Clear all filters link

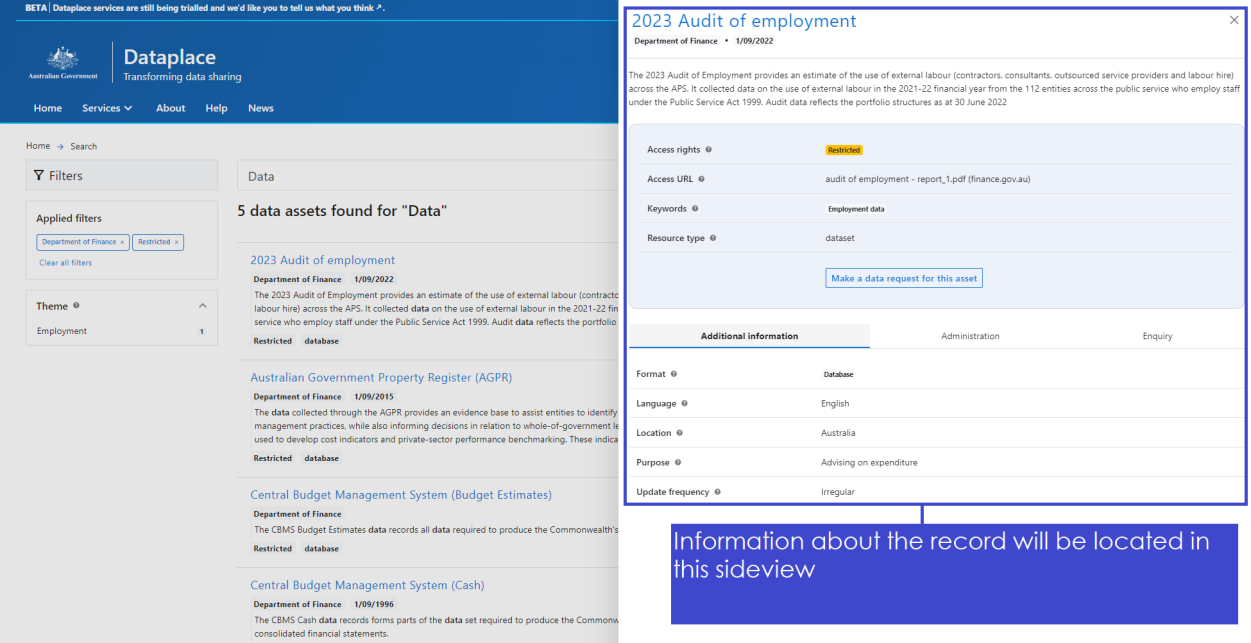(x=65, y=263)
